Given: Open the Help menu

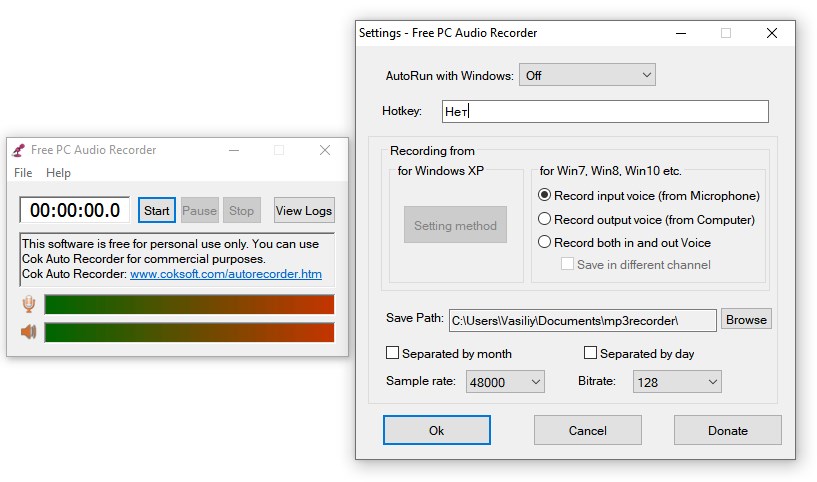Looking at the screenshot, I should coord(58,173).
